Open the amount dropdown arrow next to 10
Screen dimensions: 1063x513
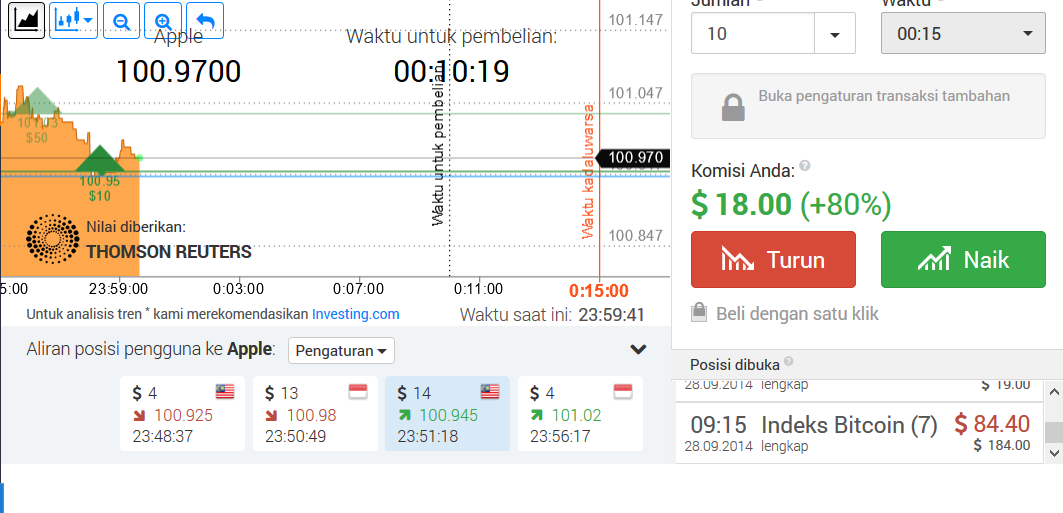pyautogui.click(x=835, y=33)
